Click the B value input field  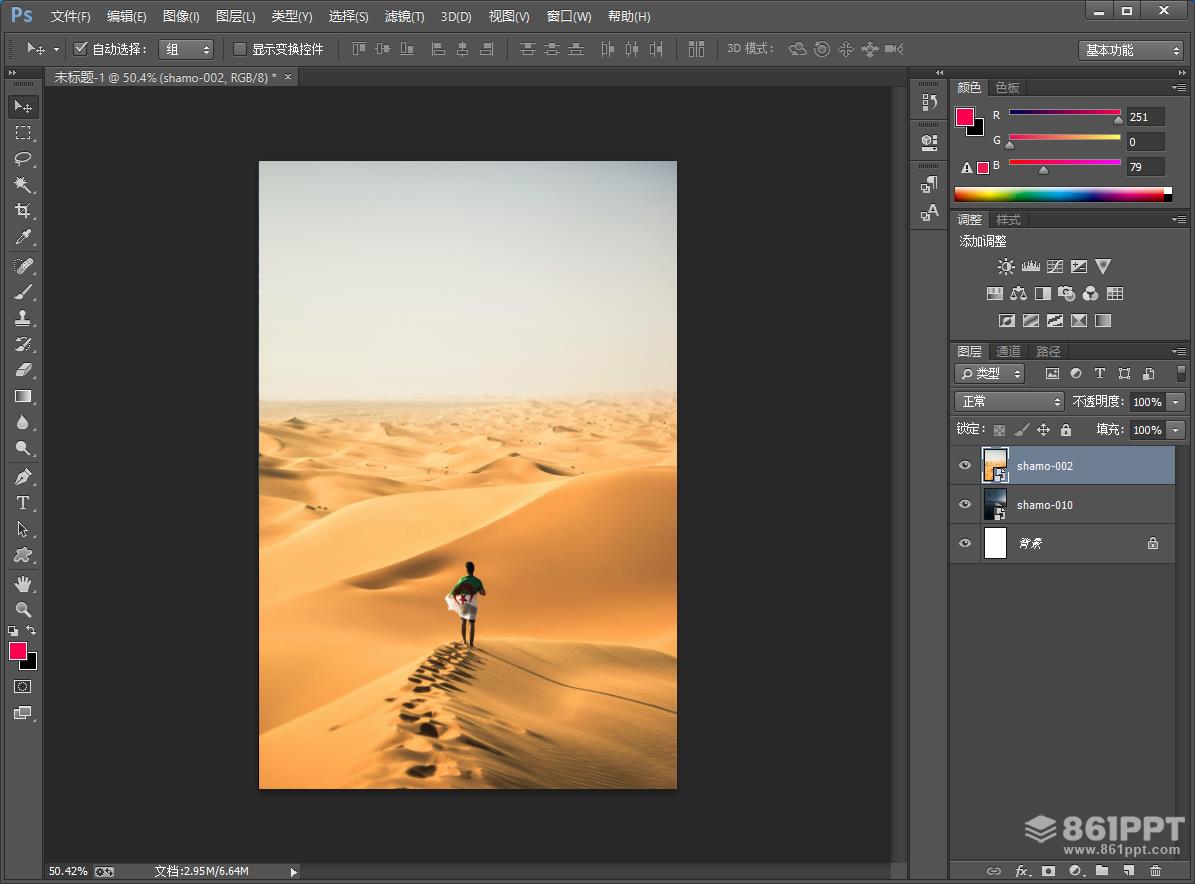click(1145, 167)
